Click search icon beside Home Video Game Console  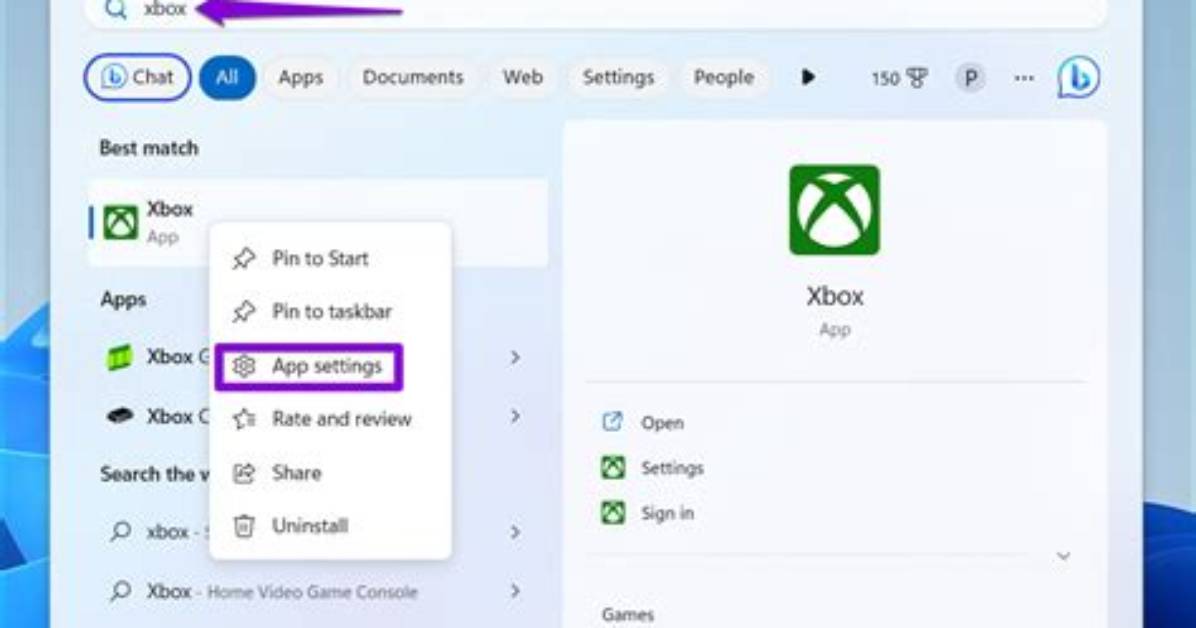pos(121,591)
